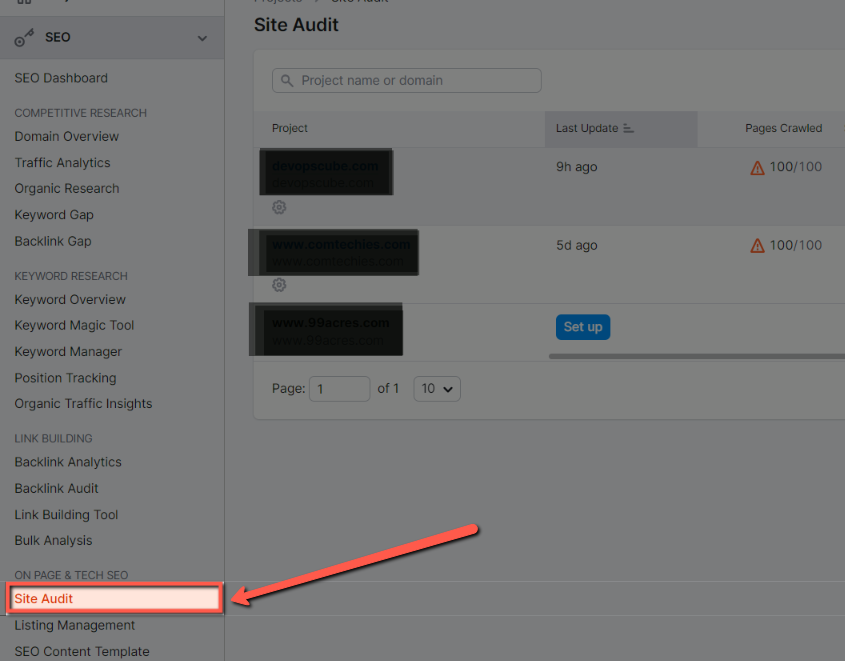Screen dimensions: 845x661
Task: Open Position Tracking
Action: [64, 377]
